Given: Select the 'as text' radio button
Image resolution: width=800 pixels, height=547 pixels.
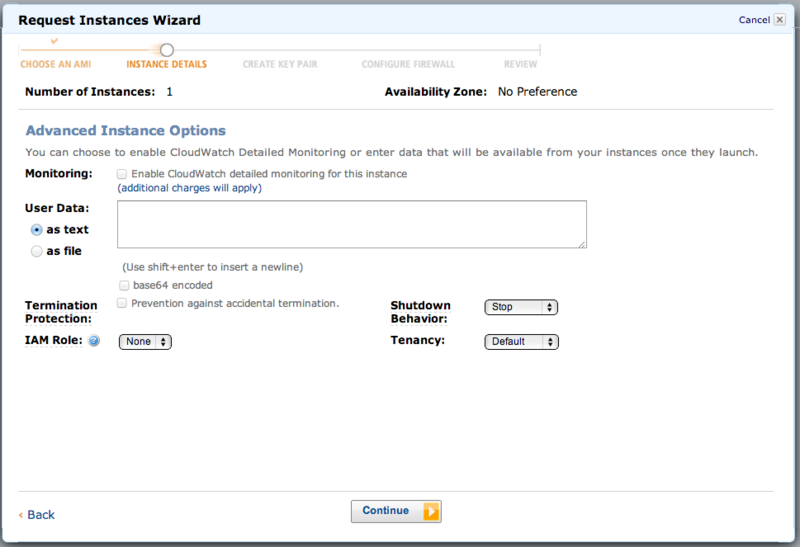Looking at the screenshot, I should coord(36,230).
